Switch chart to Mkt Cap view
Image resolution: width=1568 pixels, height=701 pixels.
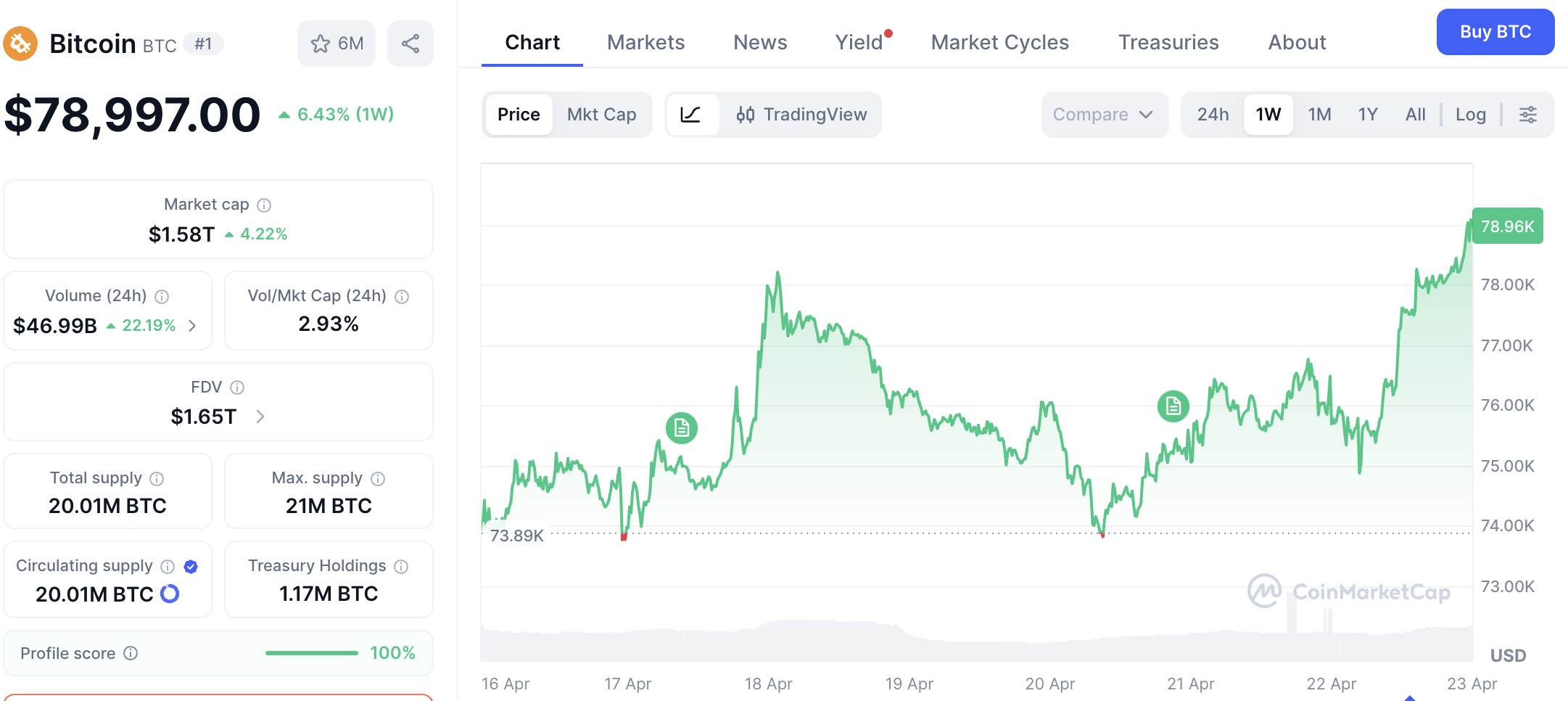(601, 115)
